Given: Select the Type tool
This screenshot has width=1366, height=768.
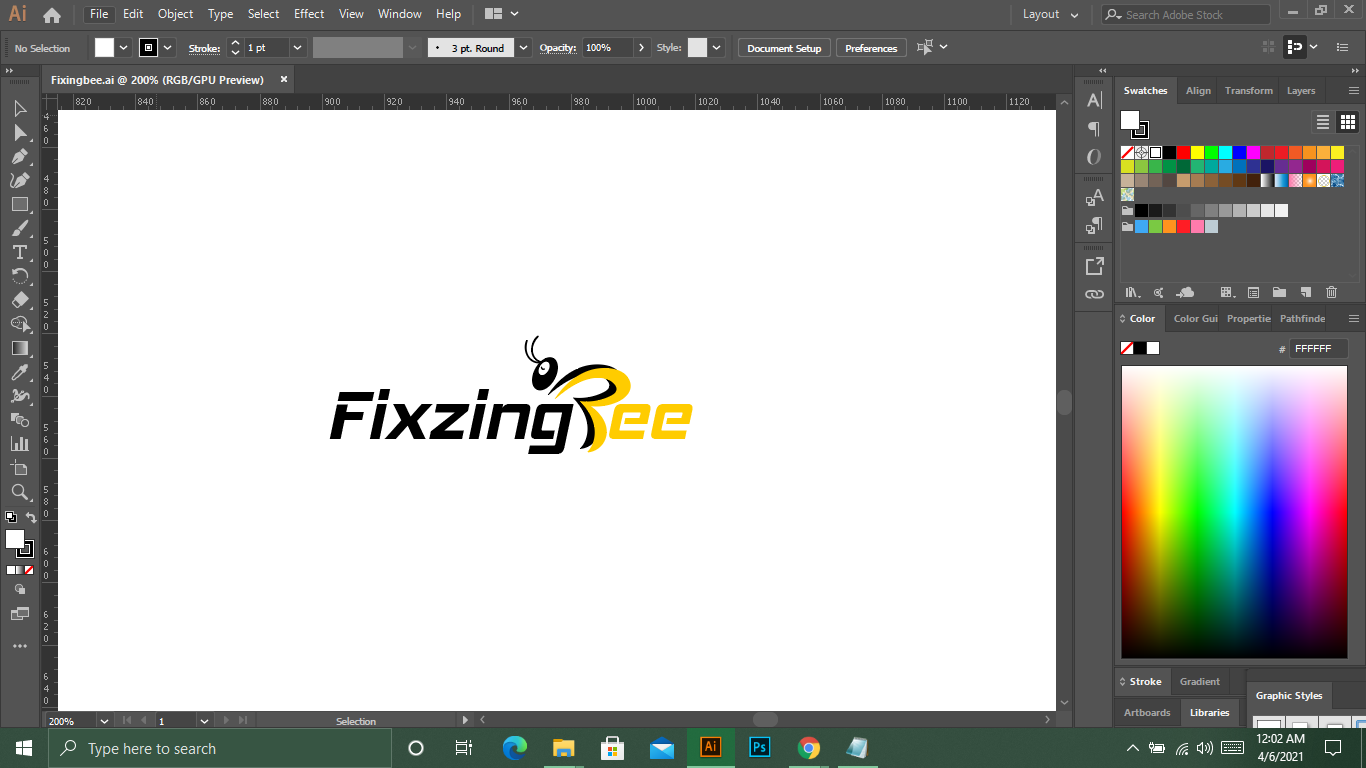Looking at the screenshot, I should coord(19,252).
